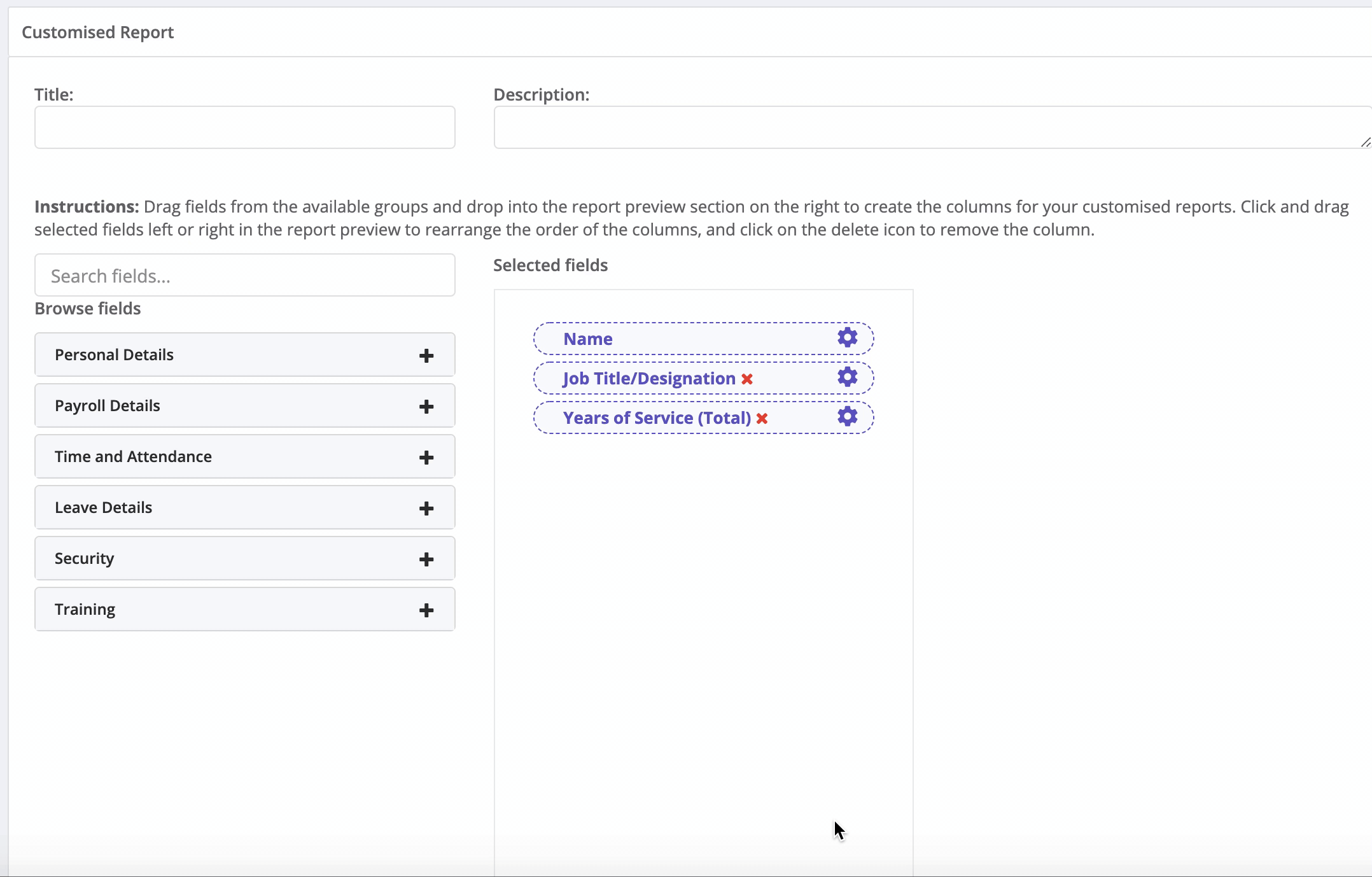This screenshot has width=1372, height=877.
Task: Expand the Personal Details group header
Action: click(245, 354)
